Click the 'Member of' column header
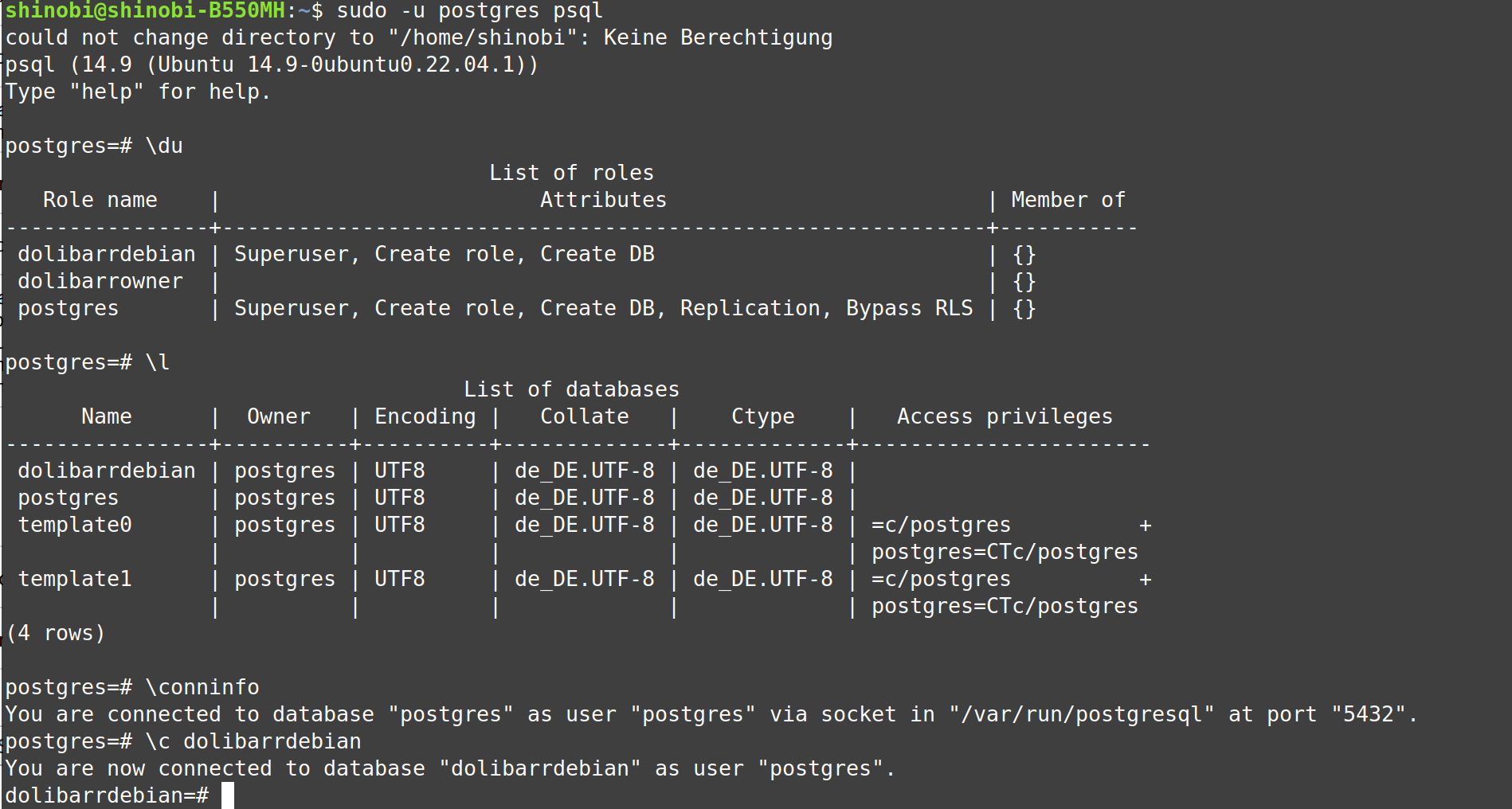Viewport: 1512px width, 809px height. click(x=1067, y=200)
